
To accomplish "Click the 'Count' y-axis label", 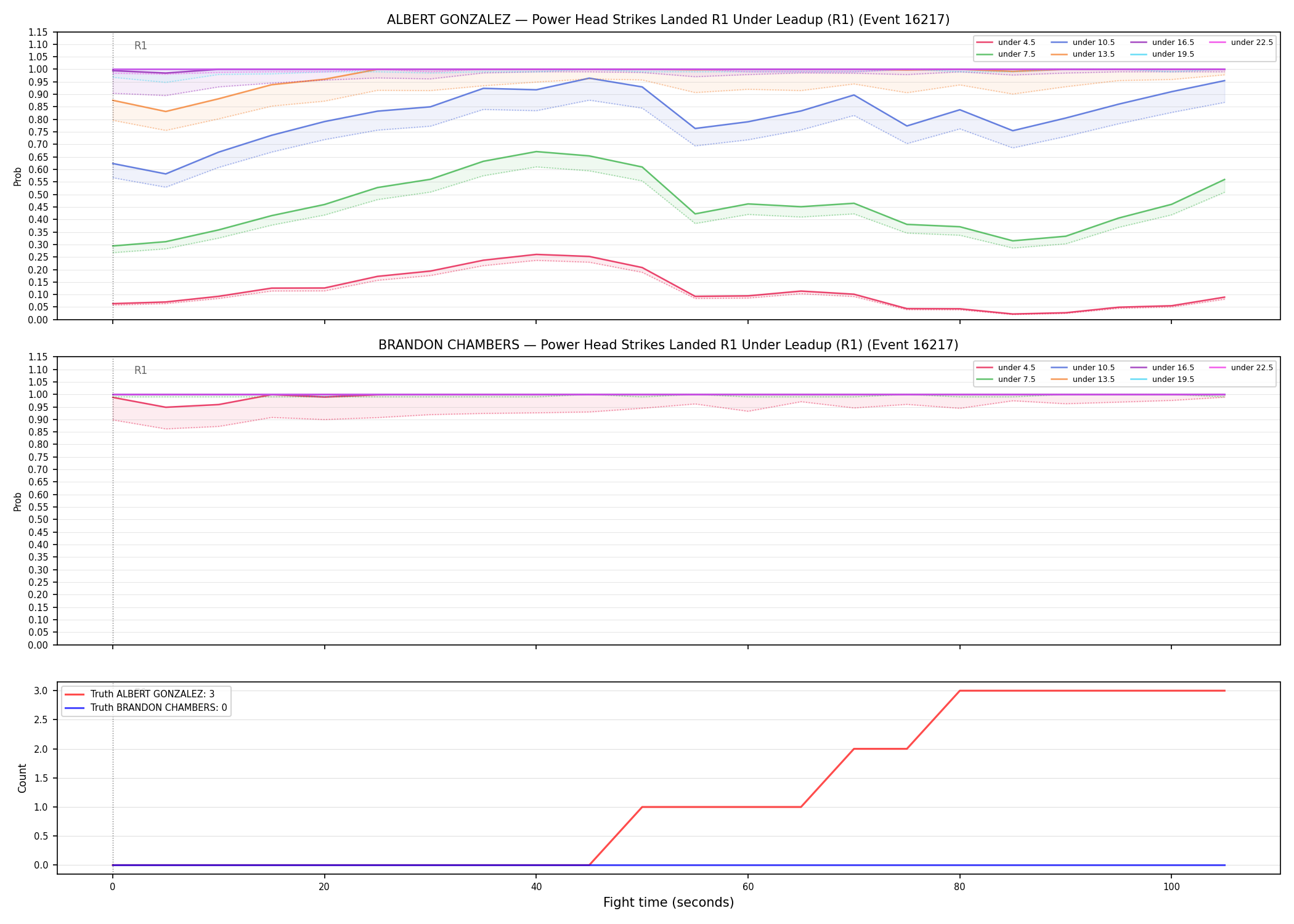I will (22, 778).
